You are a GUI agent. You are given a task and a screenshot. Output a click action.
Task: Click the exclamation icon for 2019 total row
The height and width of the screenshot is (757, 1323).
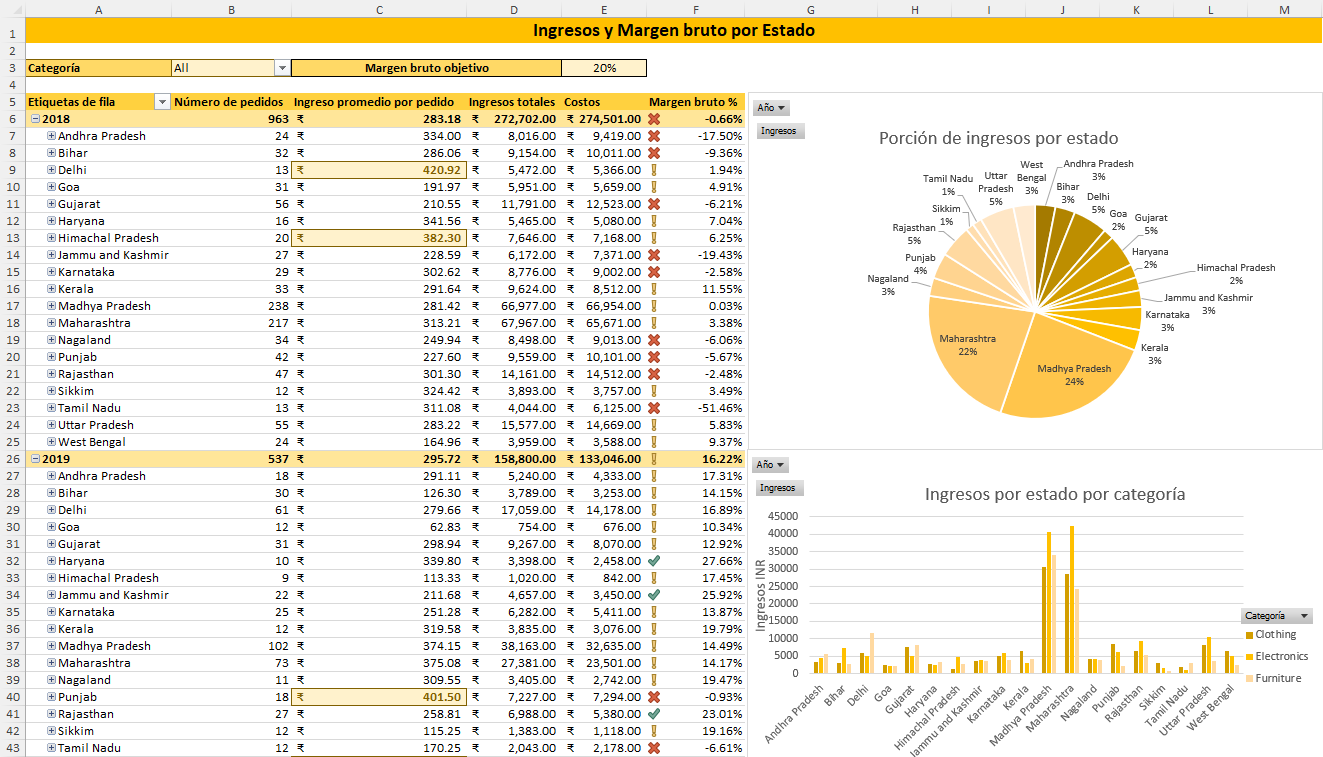(654, 459)
